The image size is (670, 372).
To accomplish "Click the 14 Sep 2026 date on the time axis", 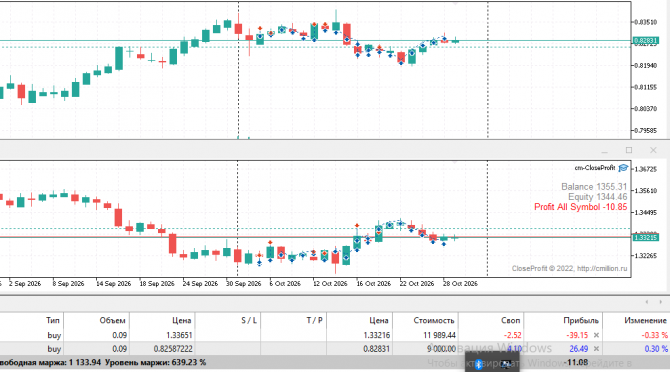I will (113, 284).
